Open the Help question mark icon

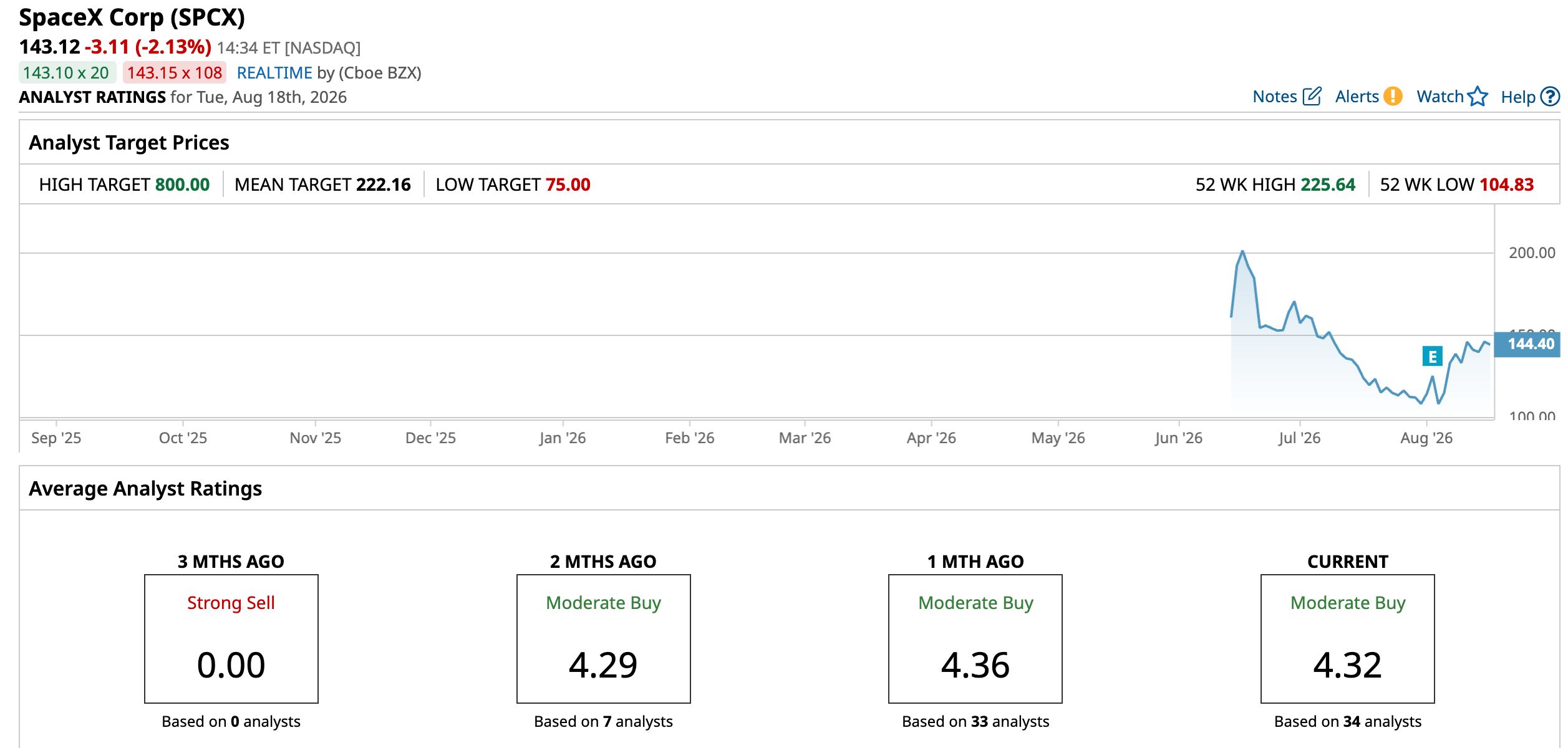coord(1550,97)
